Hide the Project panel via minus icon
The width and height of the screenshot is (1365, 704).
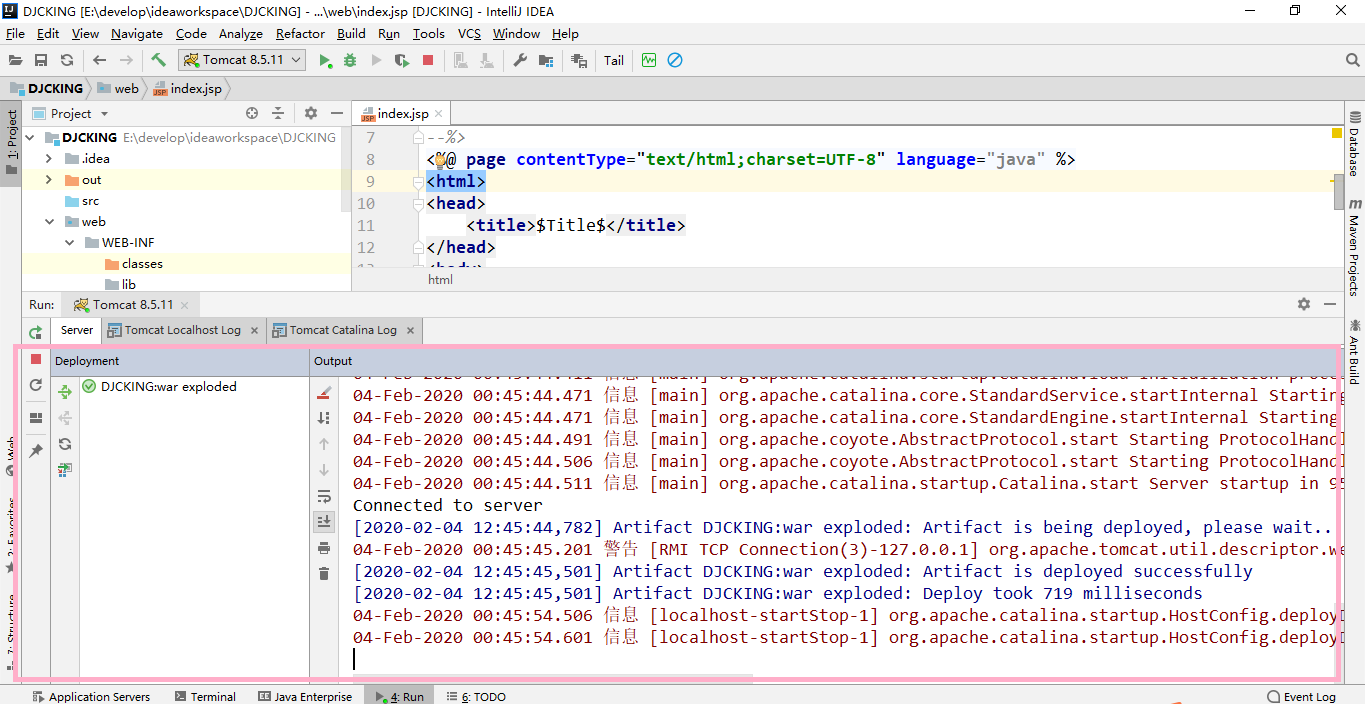pyautogui.click(x=337, y=114)
